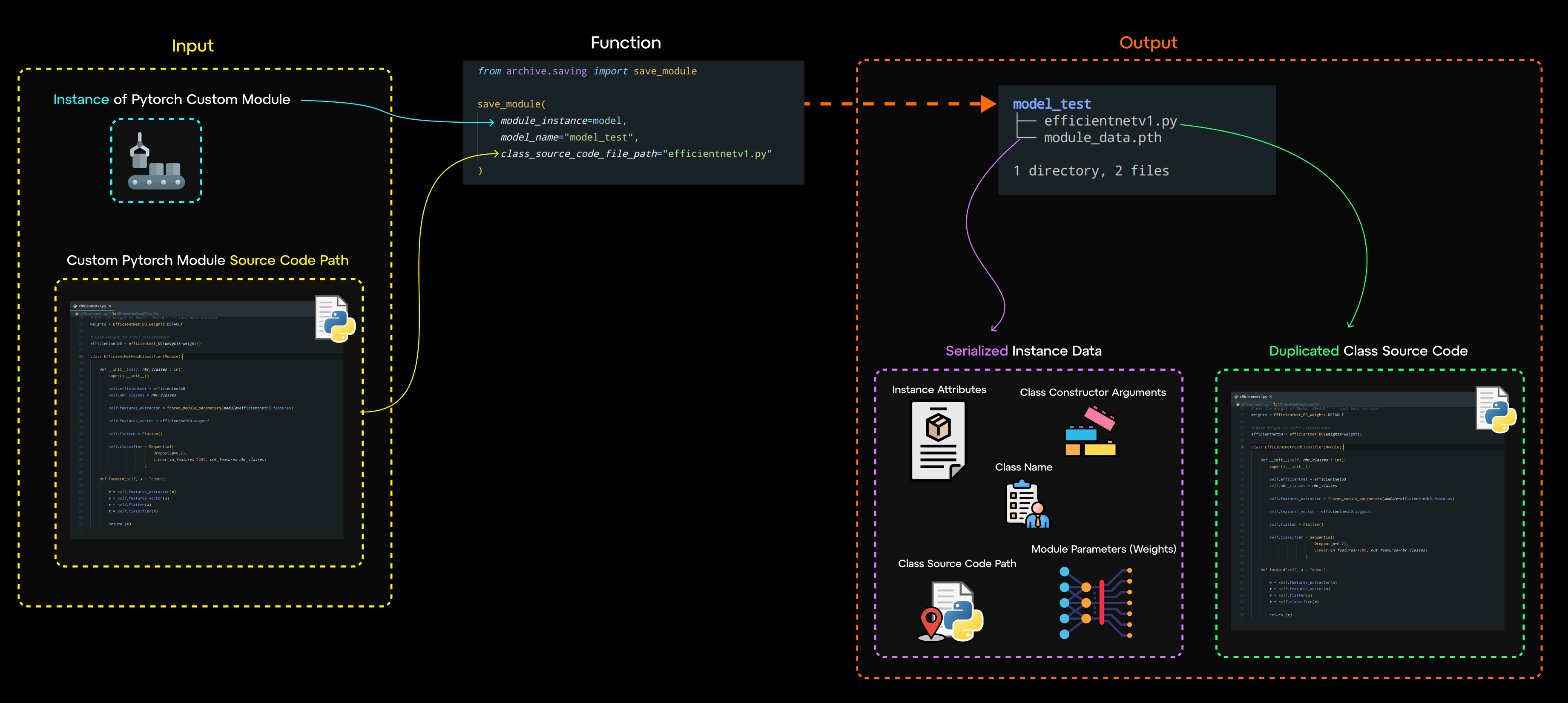Screen dimensions: 1568x703
Task: Click the EfficientNetFoodClassifier breadcrumb icon
Action: (x=114, y=313)
